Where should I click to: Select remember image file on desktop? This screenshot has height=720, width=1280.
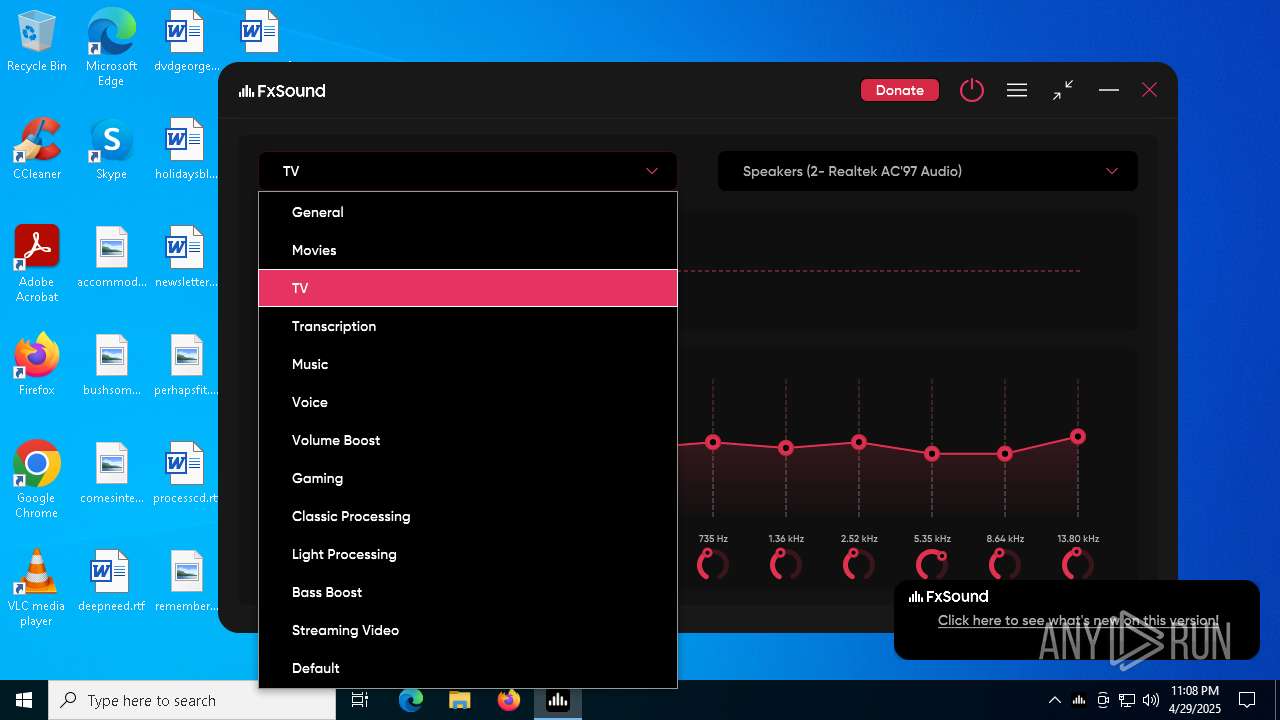(x=186, y=581)
